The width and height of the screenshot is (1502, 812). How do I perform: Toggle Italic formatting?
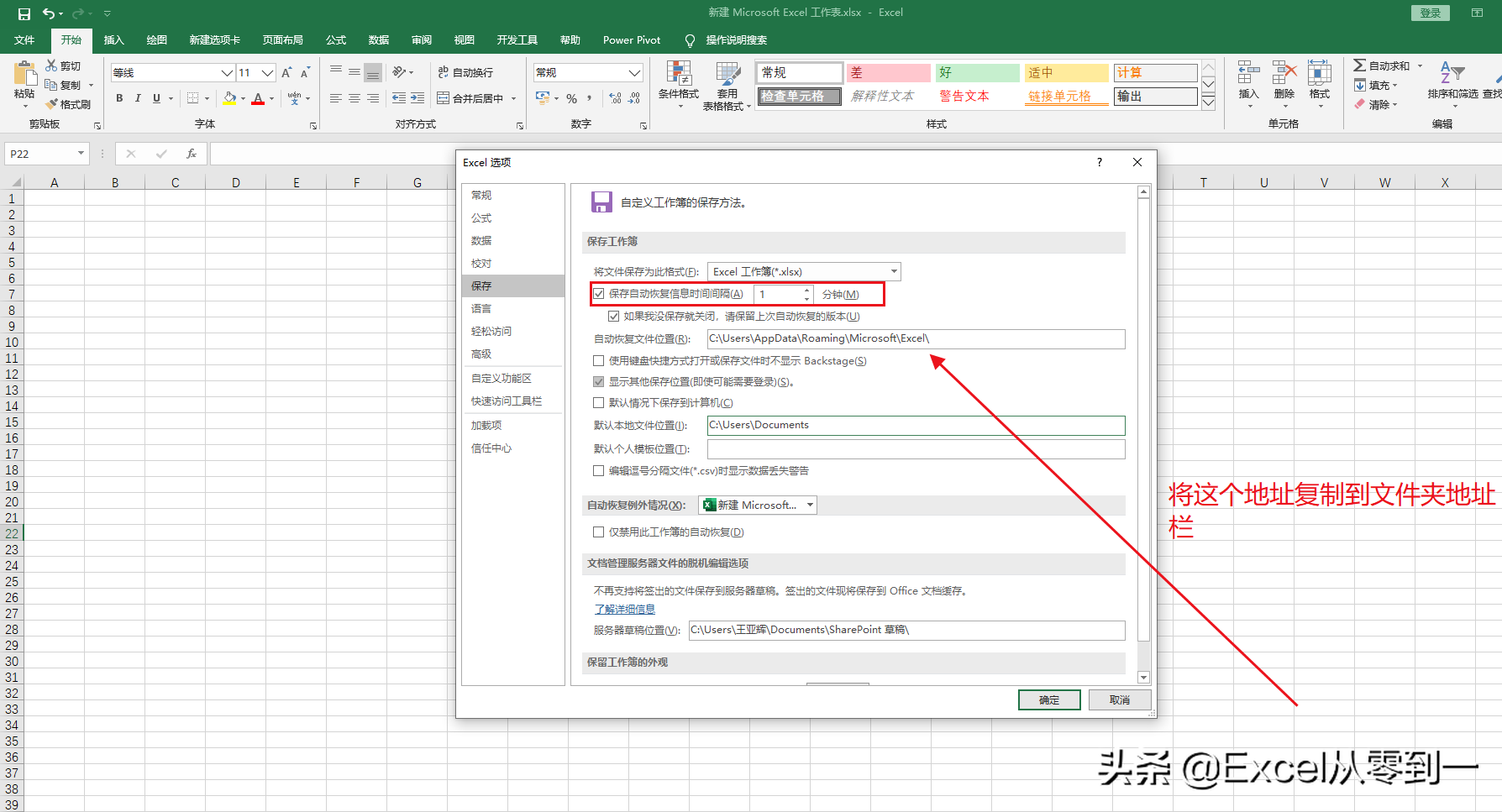point(138,98)
